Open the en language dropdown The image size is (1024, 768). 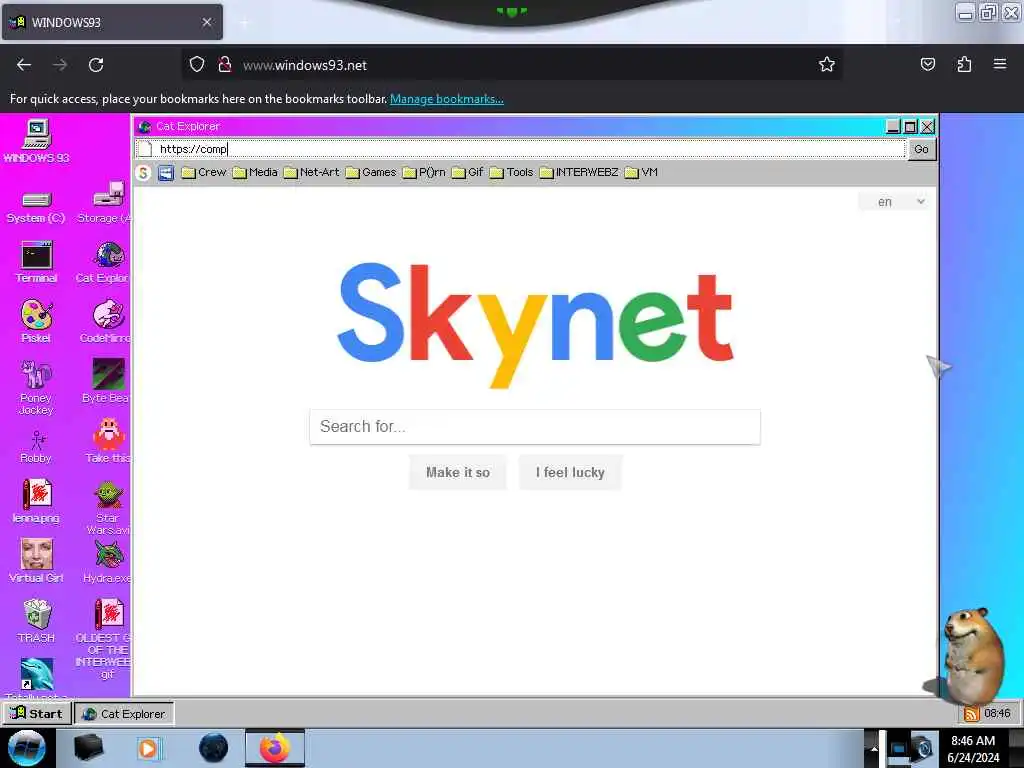coord(893,202)
